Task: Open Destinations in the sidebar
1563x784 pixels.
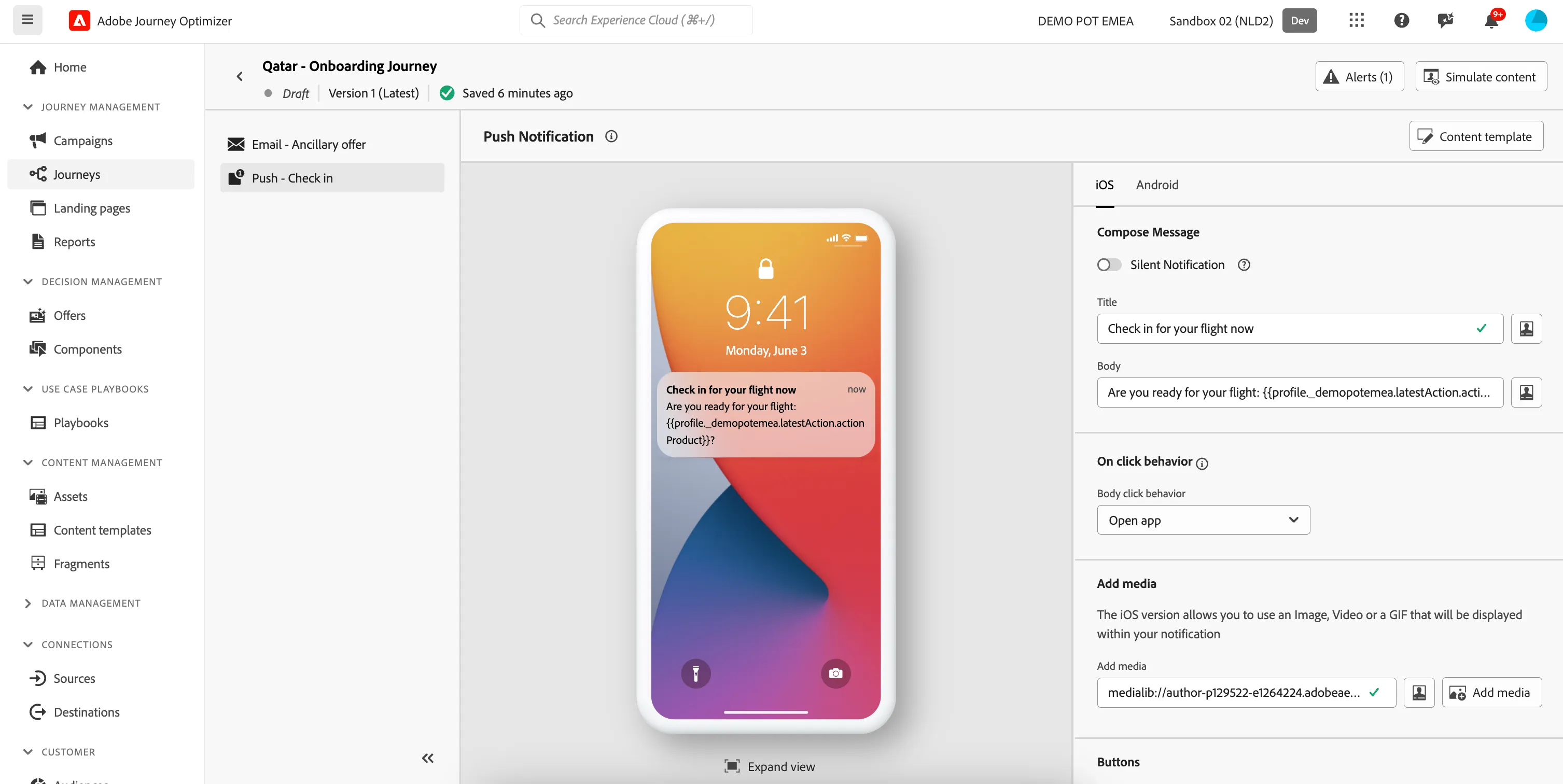Action: [101, 712]
